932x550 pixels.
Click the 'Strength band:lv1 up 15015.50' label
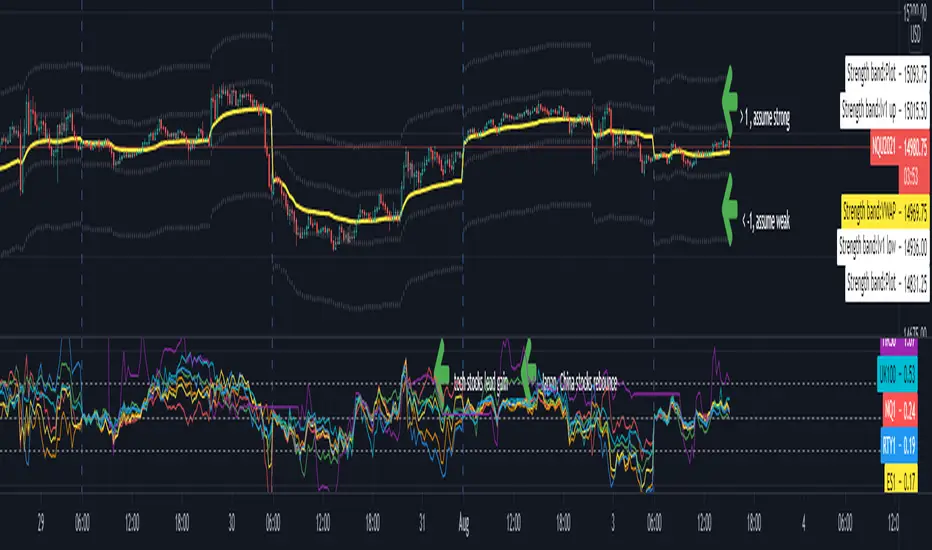pyautogui.click(x=884, y=110)
